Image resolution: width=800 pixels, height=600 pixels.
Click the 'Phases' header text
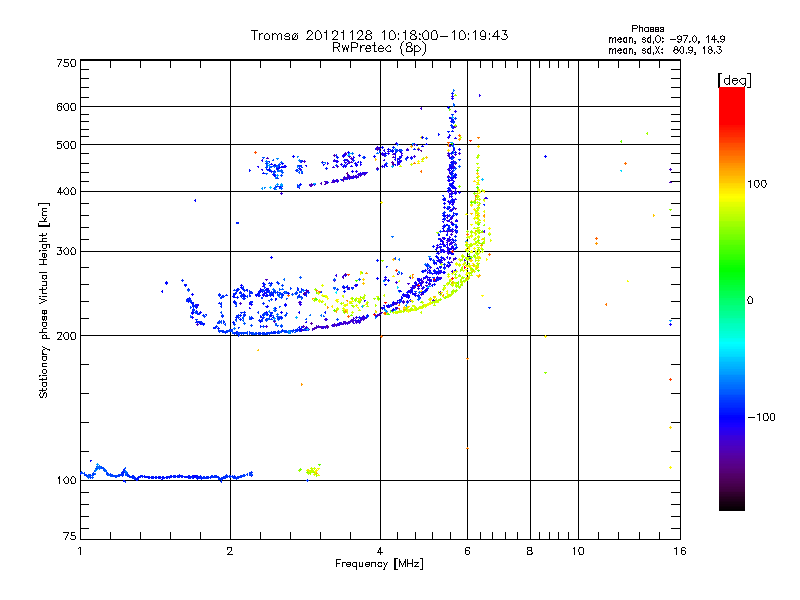647,29
